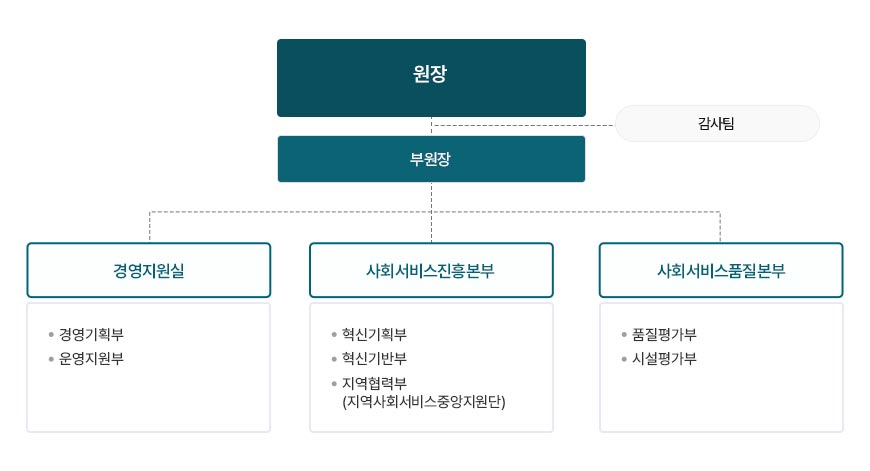Screen dimensions: 870x471
Task: Click the 원장 box at the top
Action: pos(431,78)
